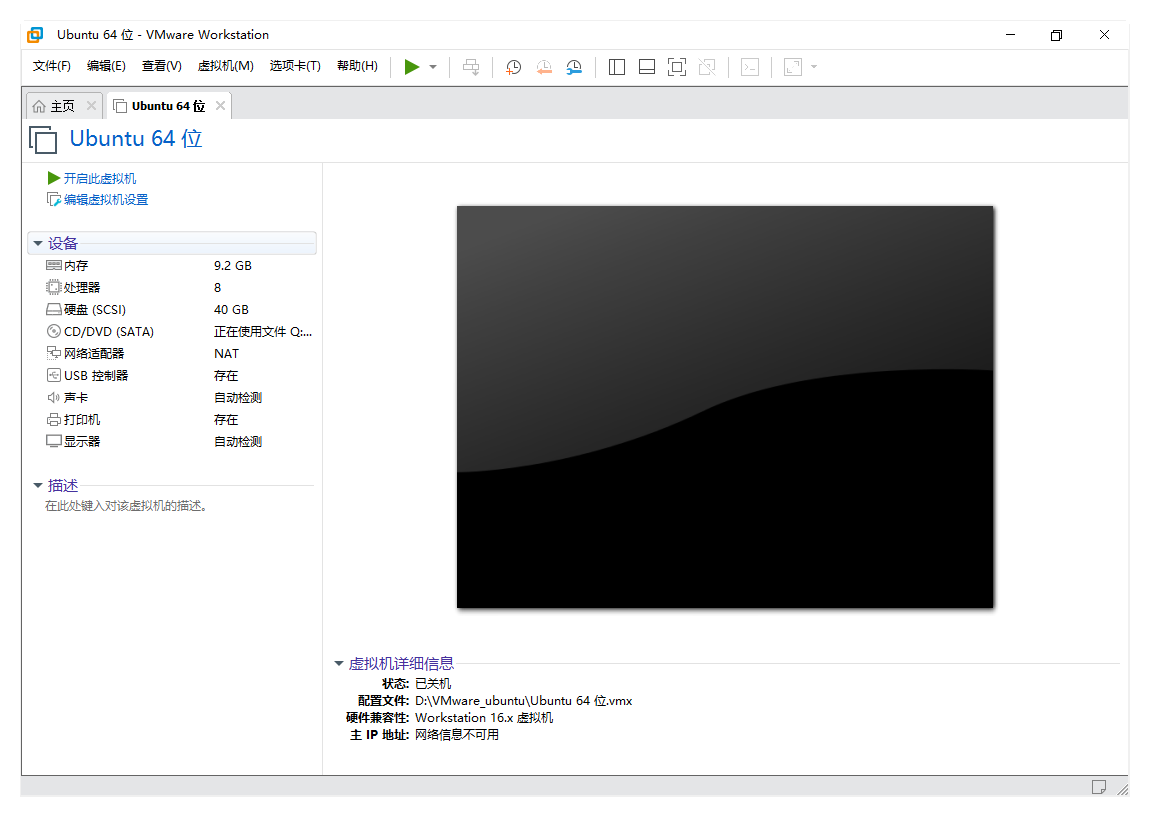Click the 硬盘 (SCSI) disk icon

coord(54,309)
